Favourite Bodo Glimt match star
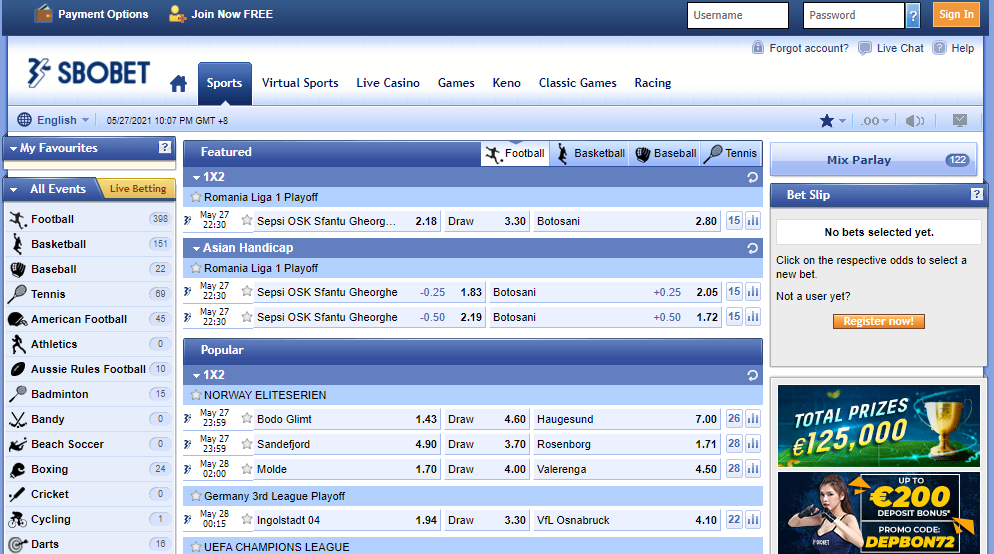 tap(247, 418)
